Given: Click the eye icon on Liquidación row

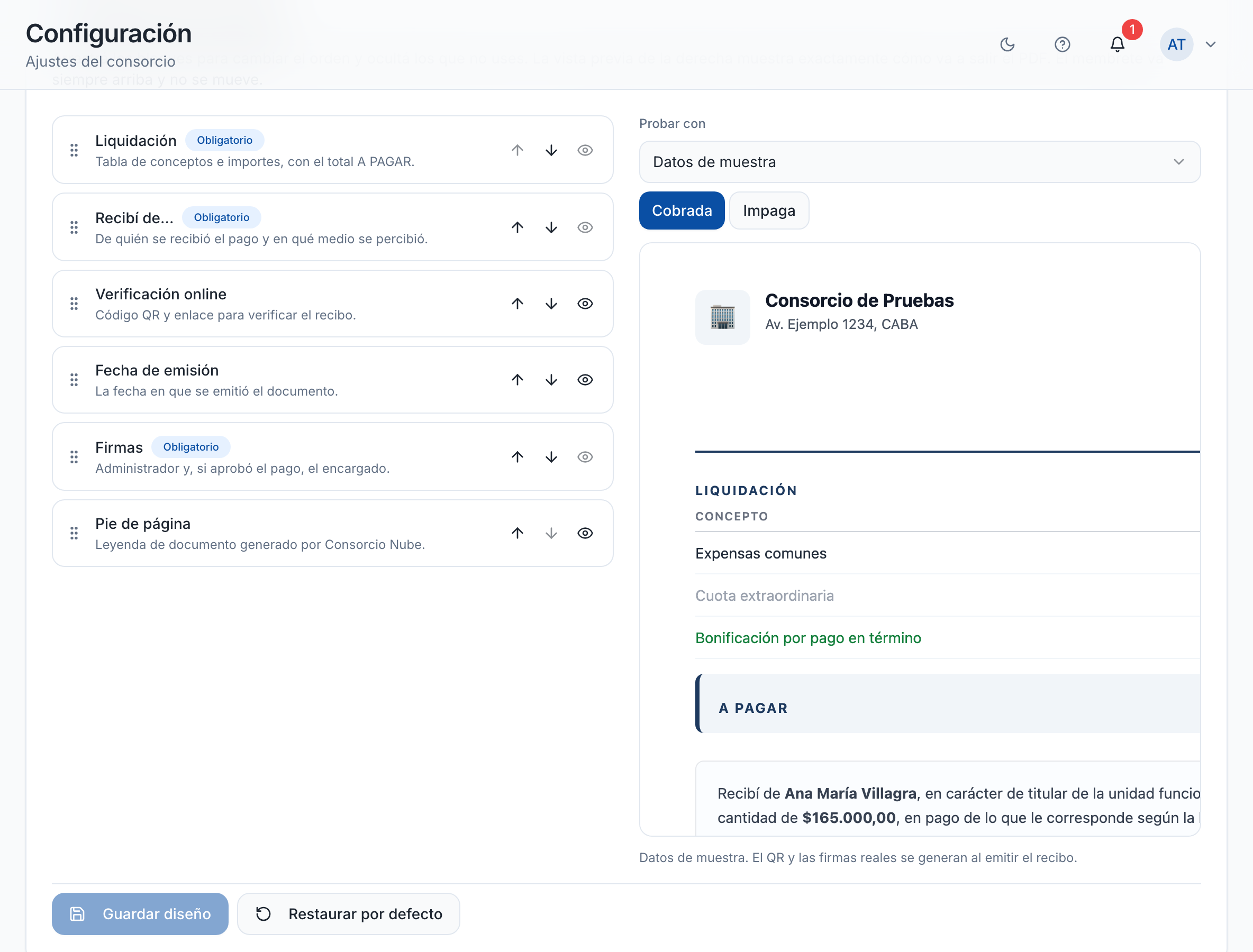Looking at the screenshot, I should [x=585, y=150].
